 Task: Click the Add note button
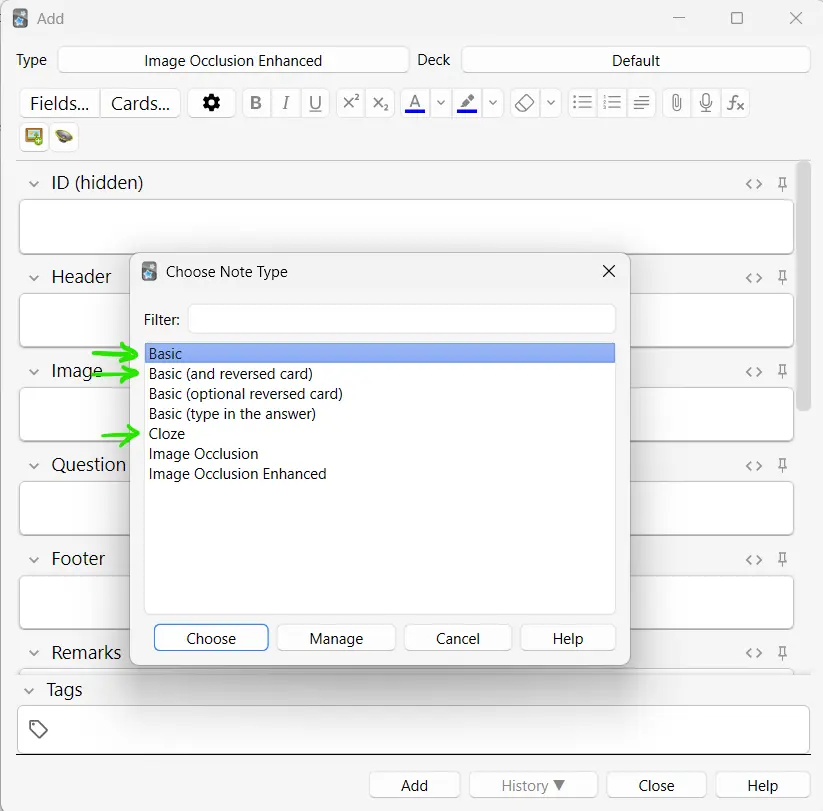tap(414, 785)
